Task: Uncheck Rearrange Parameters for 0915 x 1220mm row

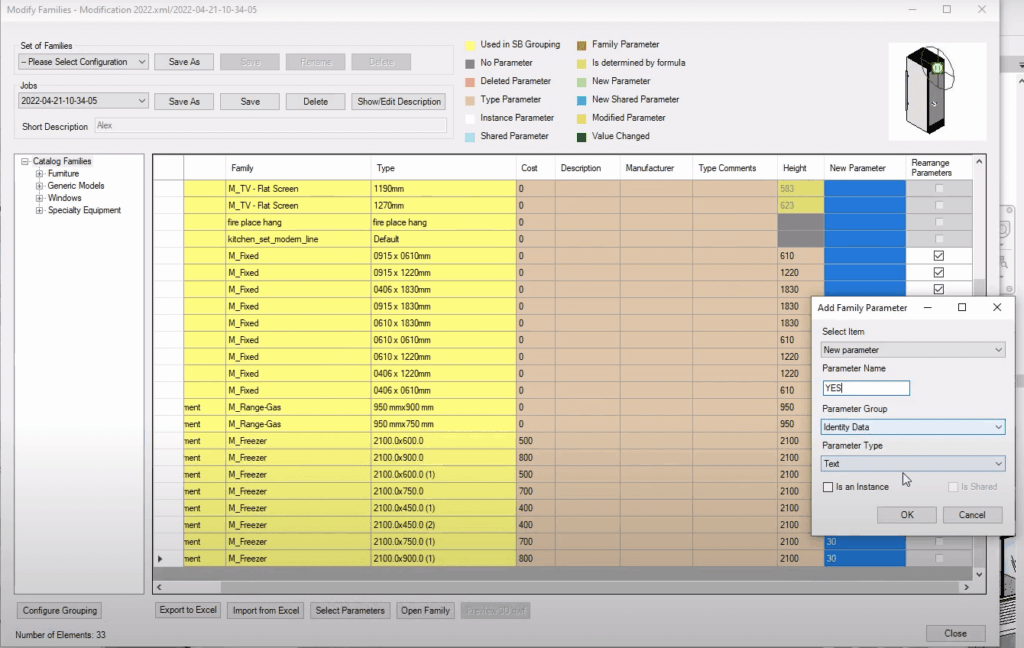Action: click(938, 272)
